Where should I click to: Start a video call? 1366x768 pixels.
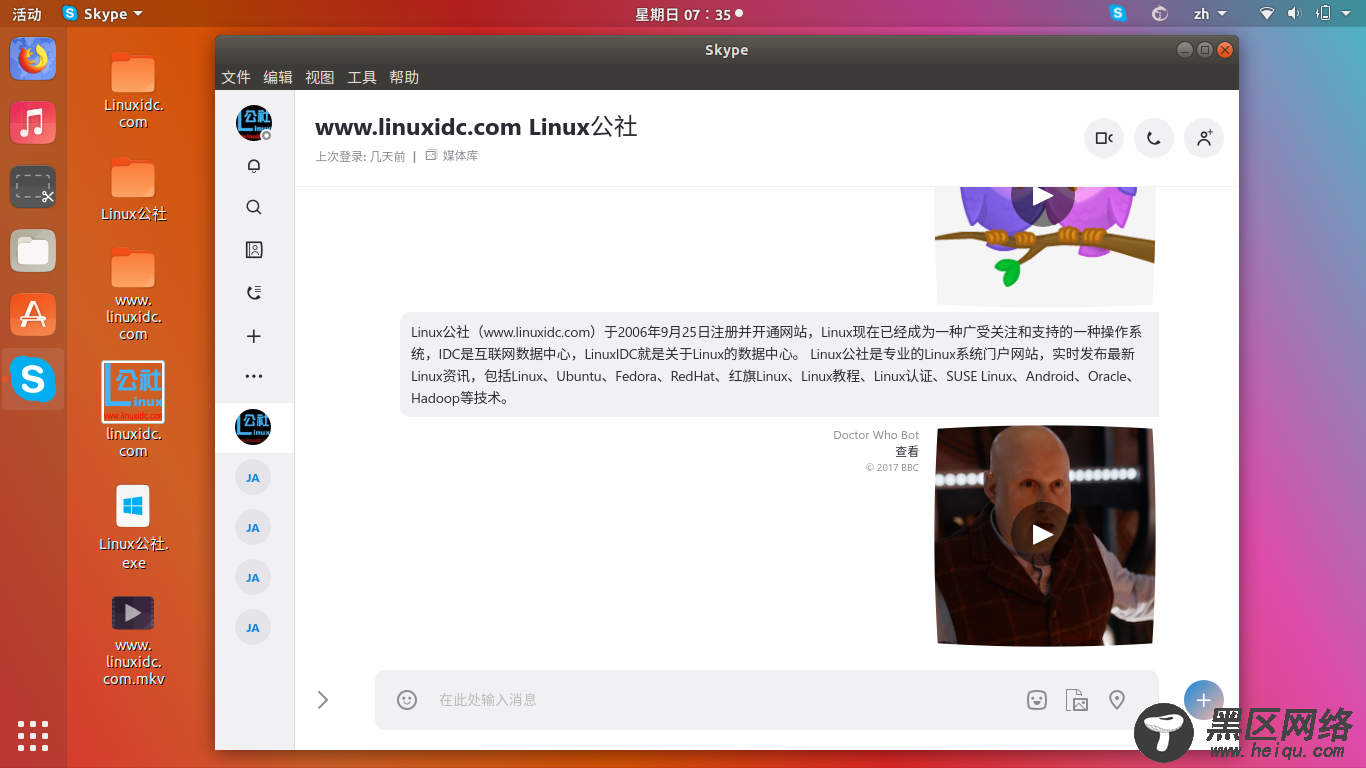1104,138
